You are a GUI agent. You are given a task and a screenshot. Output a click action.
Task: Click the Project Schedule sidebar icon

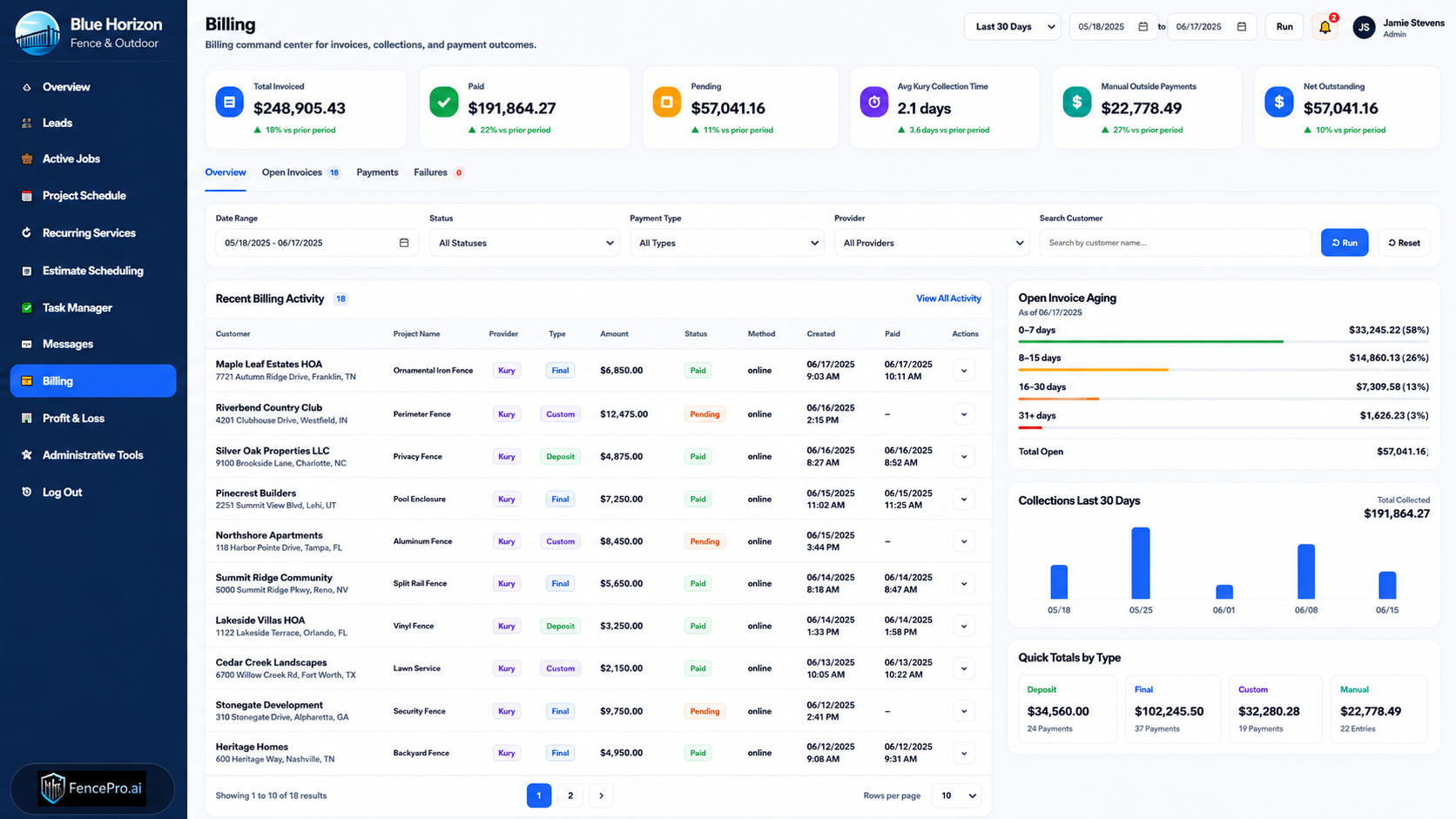click(x=26, y=196)
